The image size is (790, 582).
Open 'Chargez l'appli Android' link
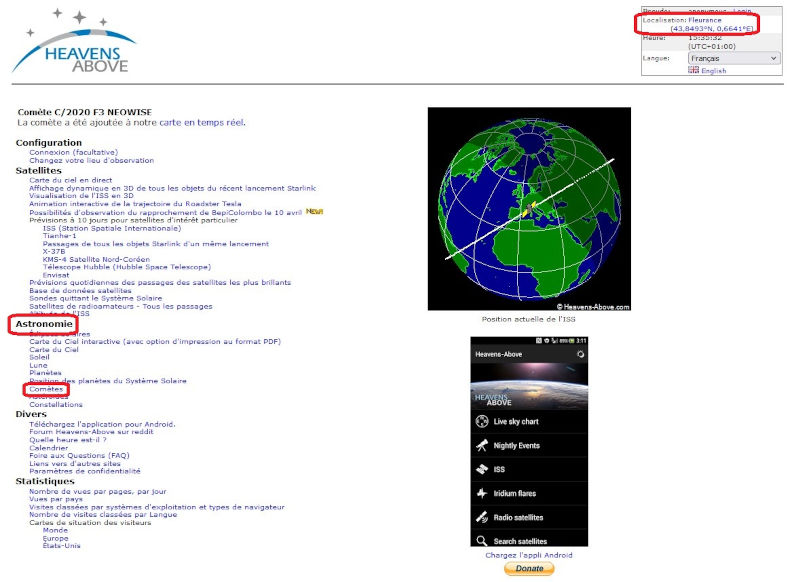coord(529,555)
